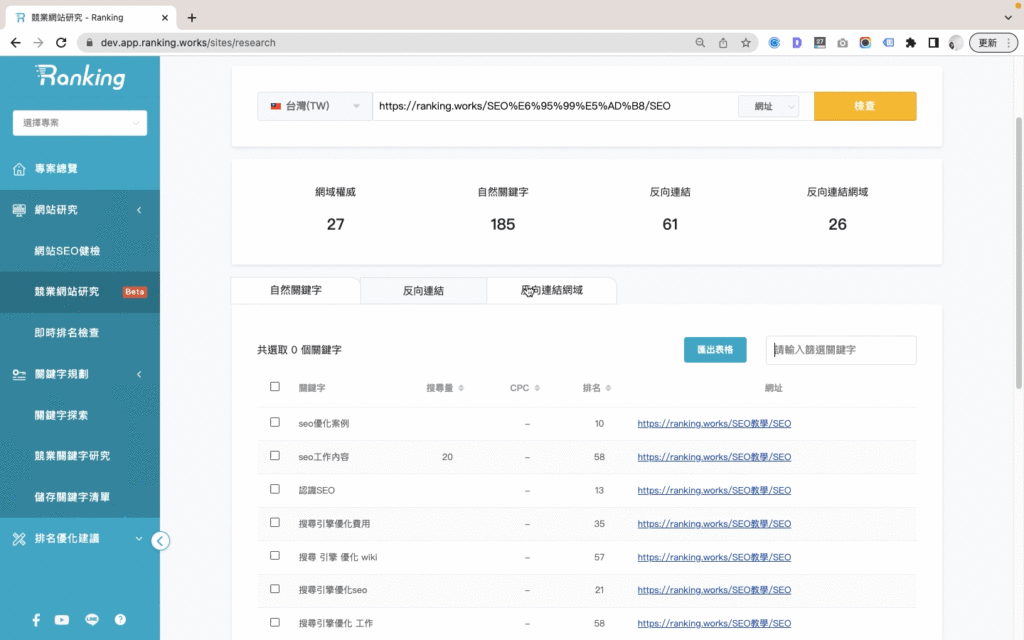Open YouTube icon in sidebar footer
1024x640 pixels.
62,620
